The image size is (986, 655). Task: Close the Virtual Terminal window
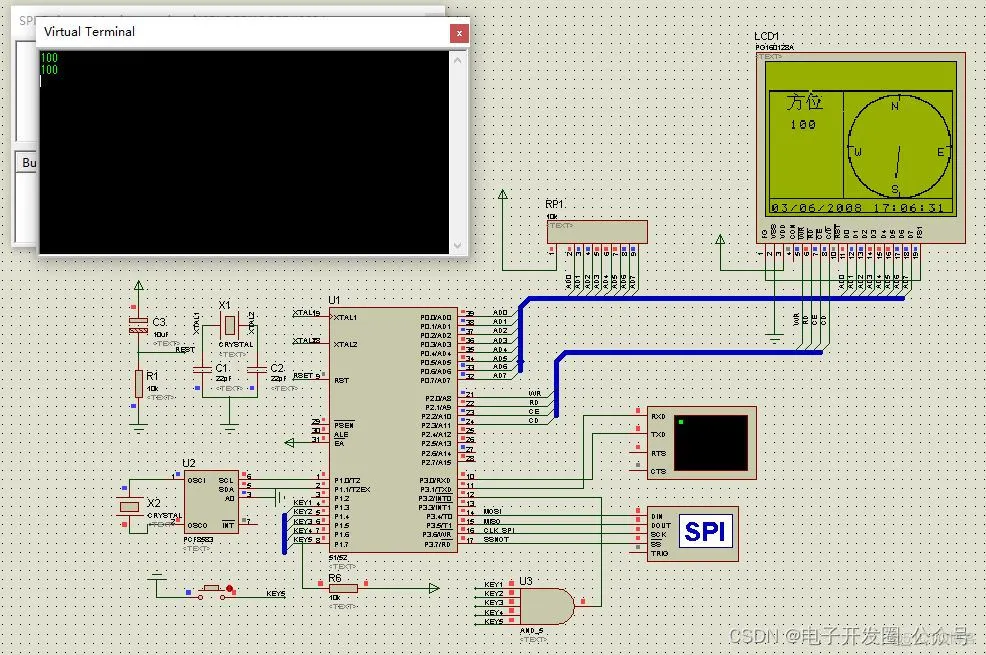tap(459, 33)
